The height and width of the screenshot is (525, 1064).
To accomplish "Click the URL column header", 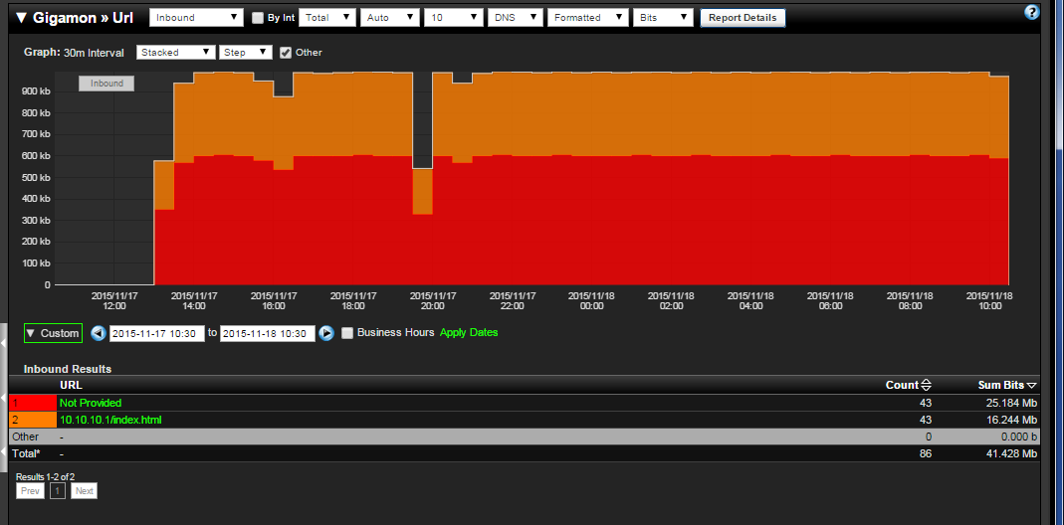I will click(71, 385).
